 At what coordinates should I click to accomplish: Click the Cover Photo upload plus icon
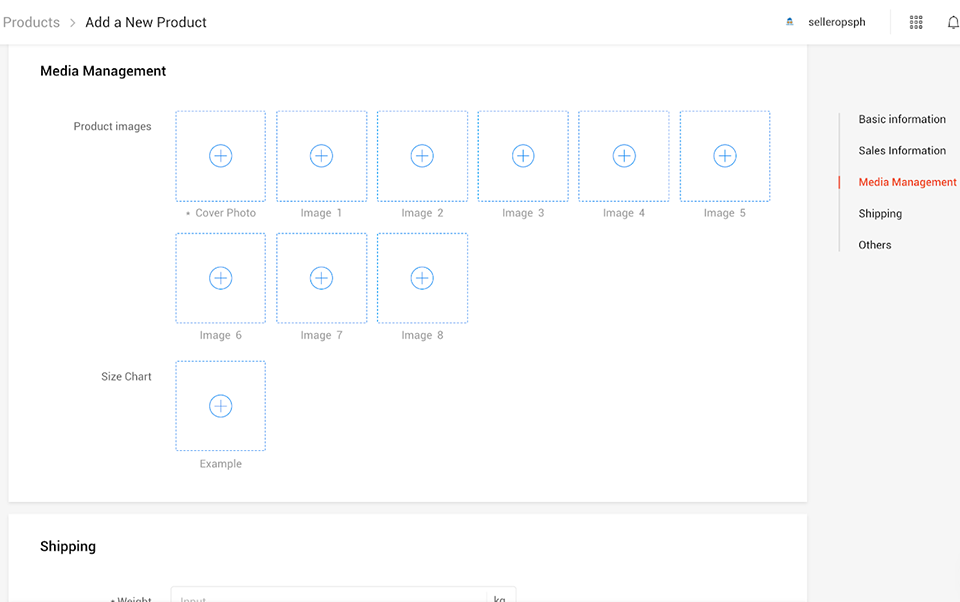pos(220,156)
